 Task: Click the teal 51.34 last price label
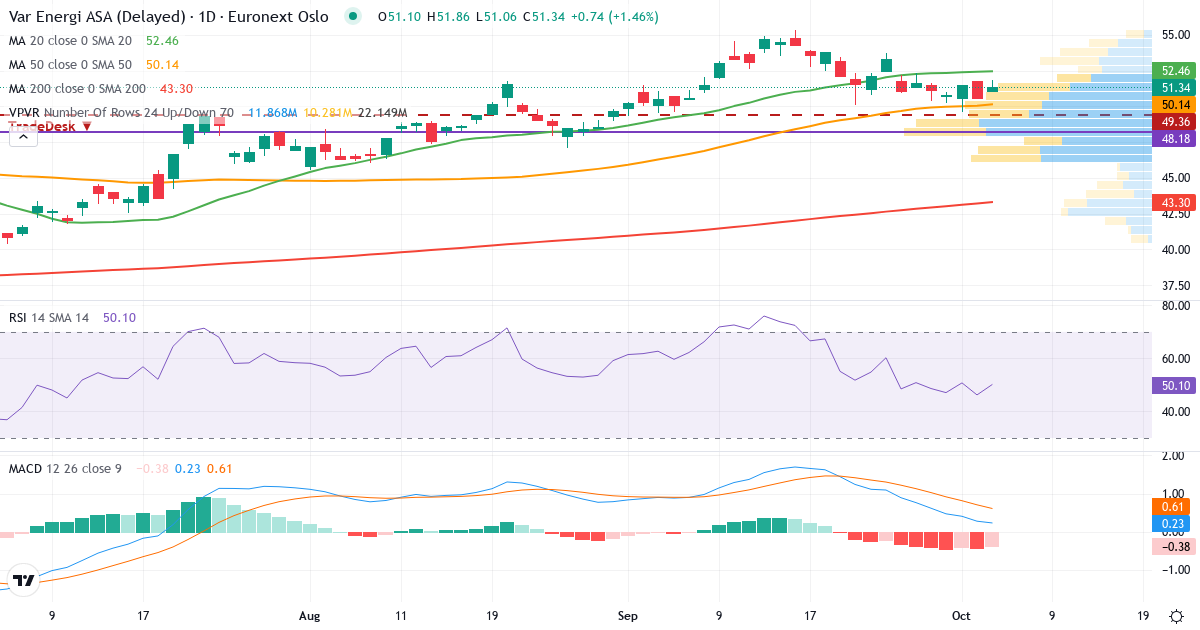click(x=1175, y=88)
